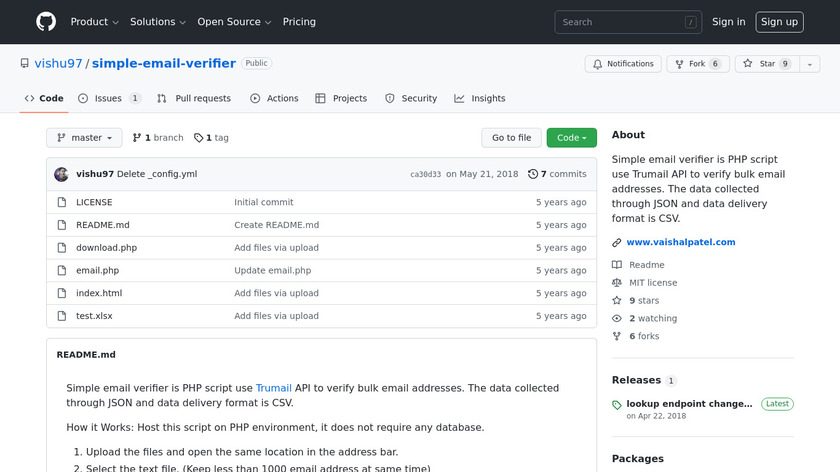Image resolution: width=840 pixels, height=472 pixels.
Task: Click the bell icon in Notifications button
Action: click(x=597, y=64)
